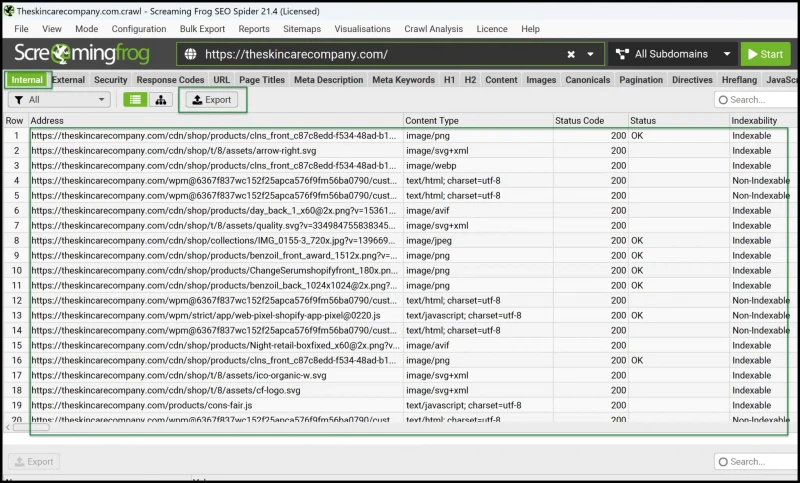Image resolution: width=800 pixels, height=483 pixels.
Task: Switch to list view icon
Action: [x=135, y=99]
